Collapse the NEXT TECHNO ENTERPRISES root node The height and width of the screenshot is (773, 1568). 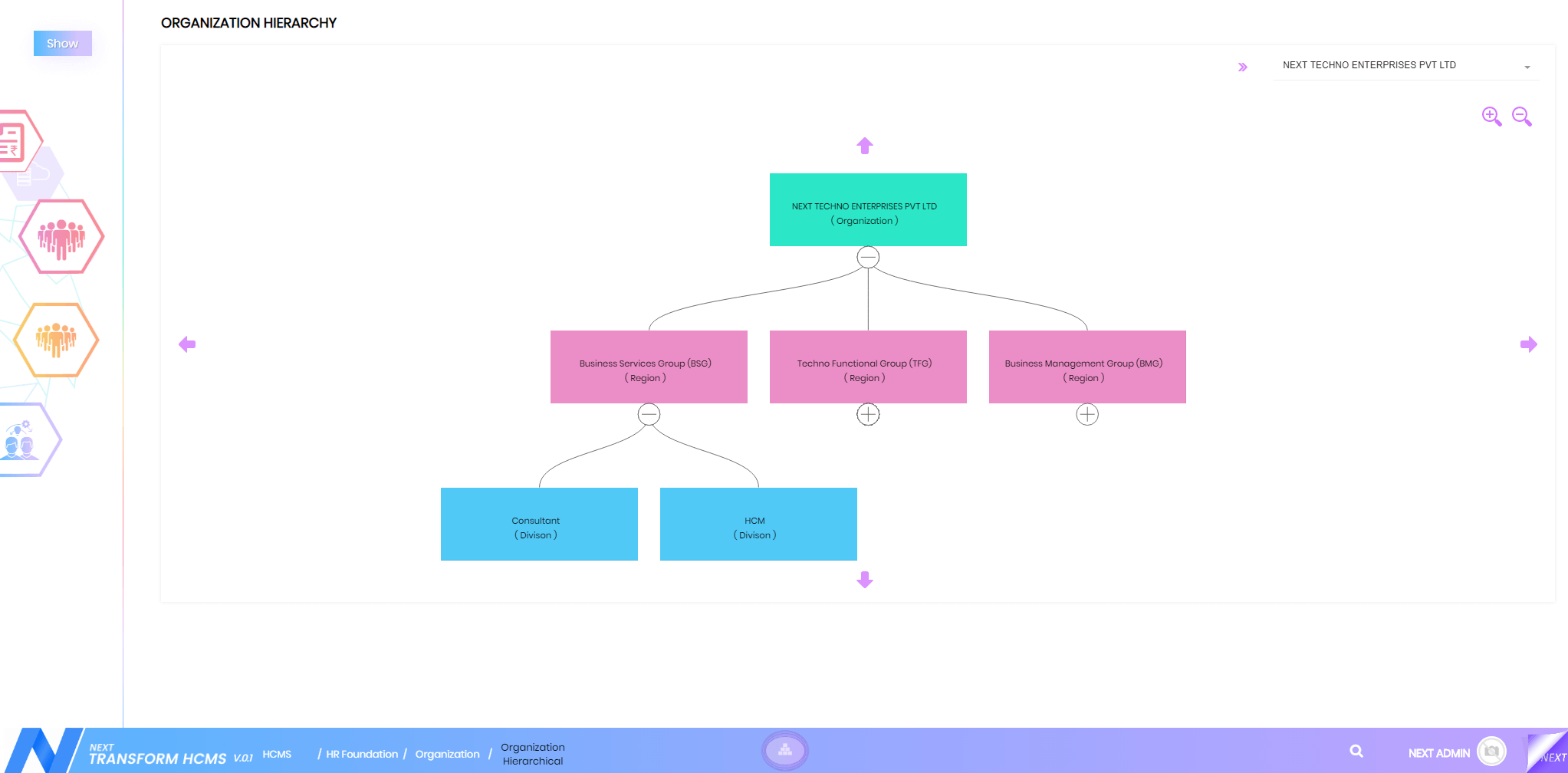tap(868, 257)
